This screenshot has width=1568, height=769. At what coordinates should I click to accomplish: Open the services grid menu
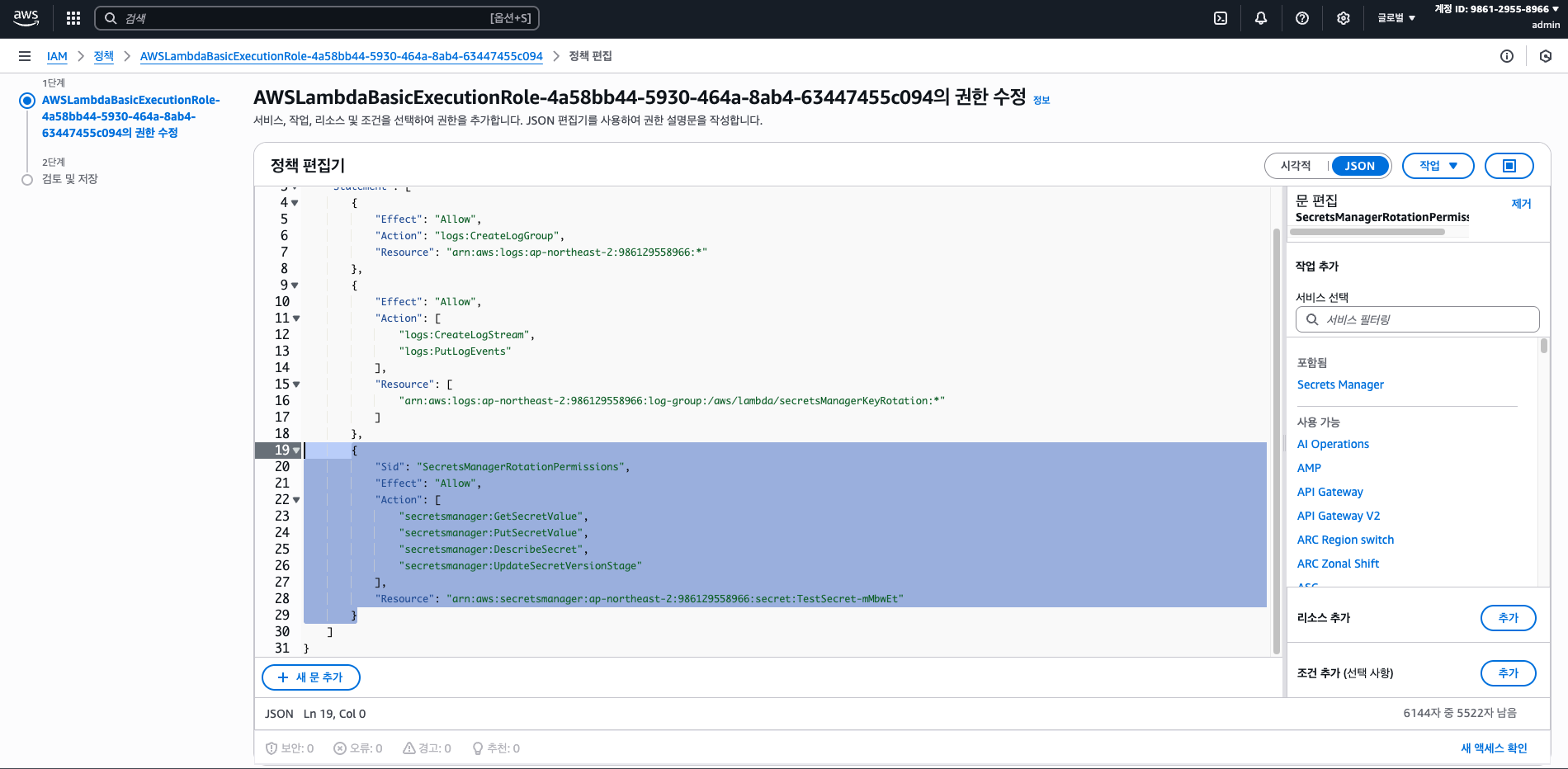point(73,18)
